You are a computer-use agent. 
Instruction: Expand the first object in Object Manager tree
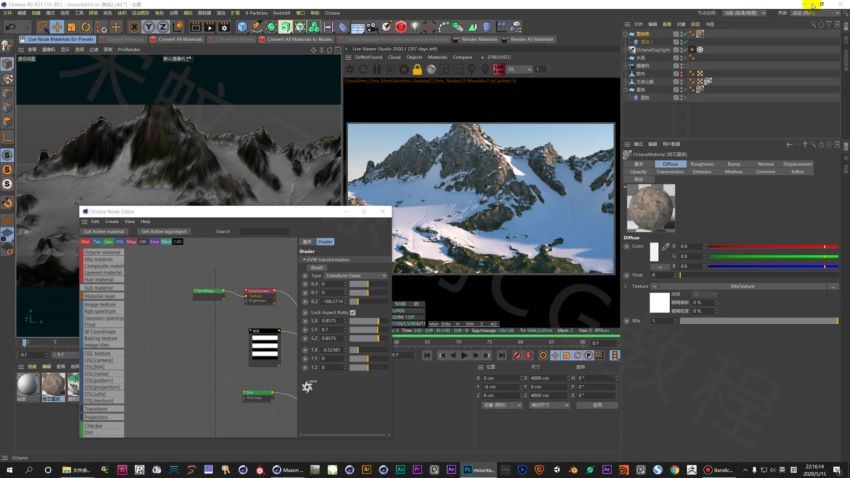(x=626, y=34)
